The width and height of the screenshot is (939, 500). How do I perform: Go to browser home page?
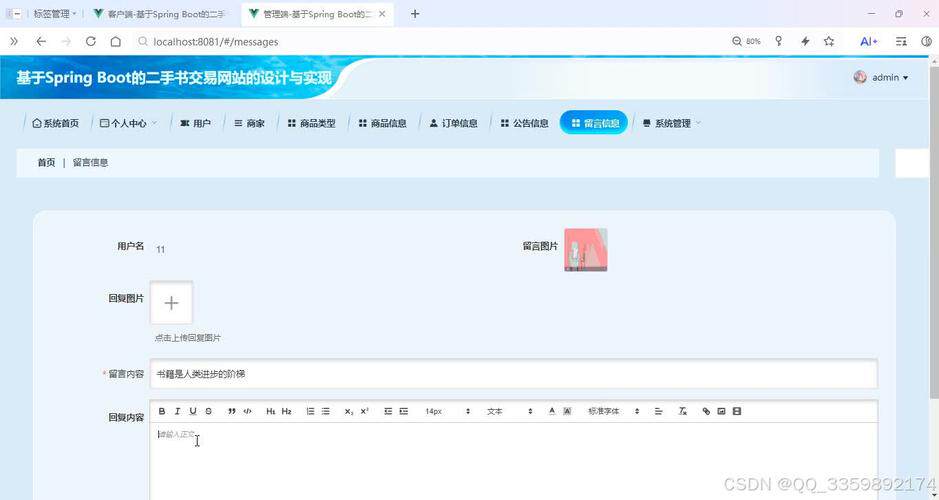(x=116, y=41)
